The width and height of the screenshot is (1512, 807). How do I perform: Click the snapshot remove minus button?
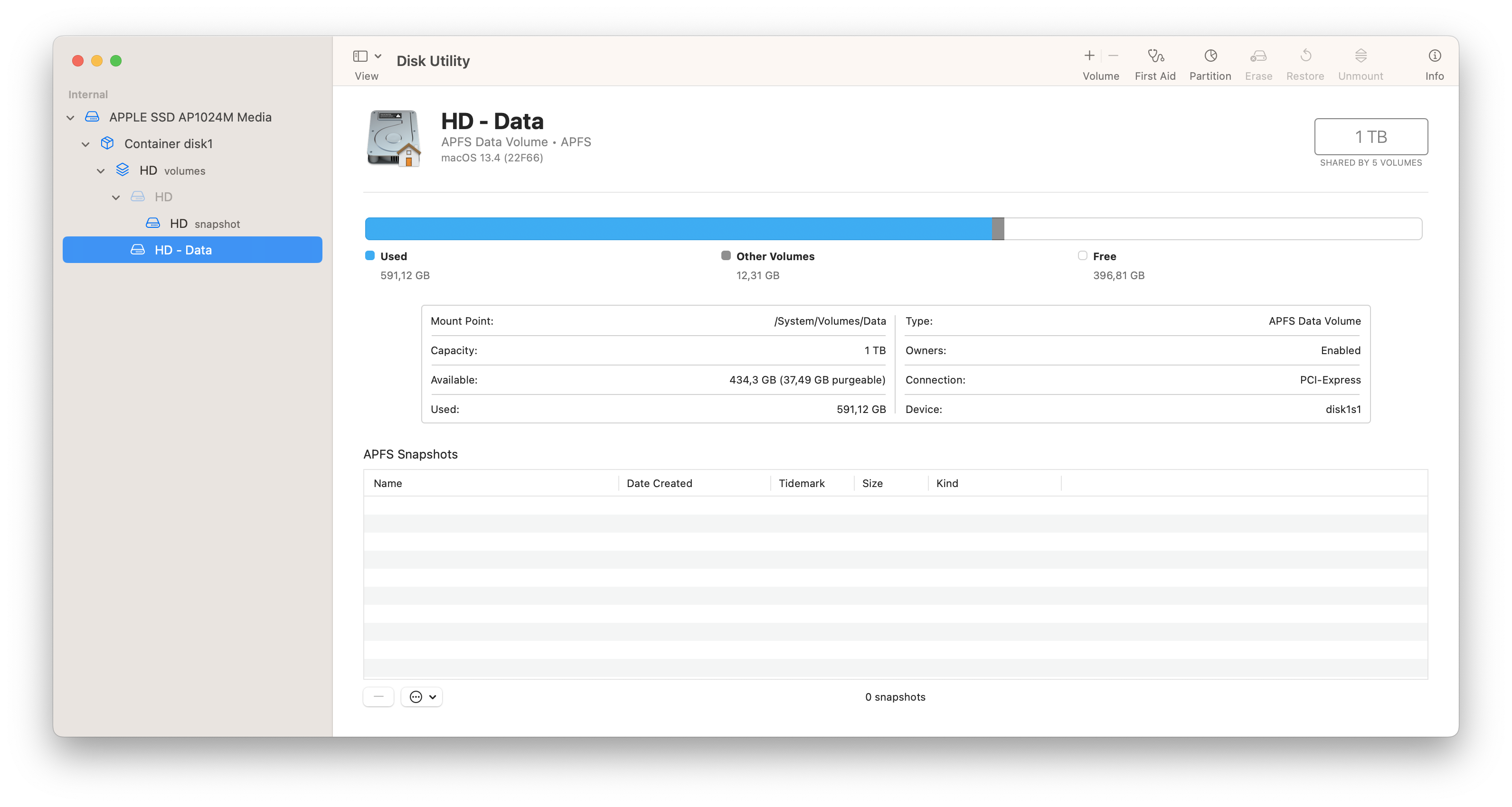(x=378, y=697)
